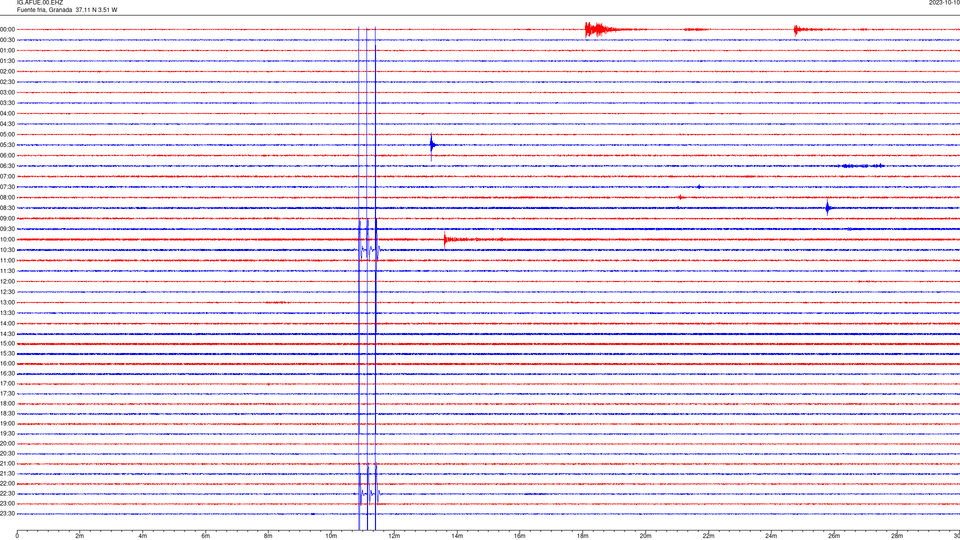Click the blue spike event on 05:30 trace
960x540 pixels.
click(432, 146)
